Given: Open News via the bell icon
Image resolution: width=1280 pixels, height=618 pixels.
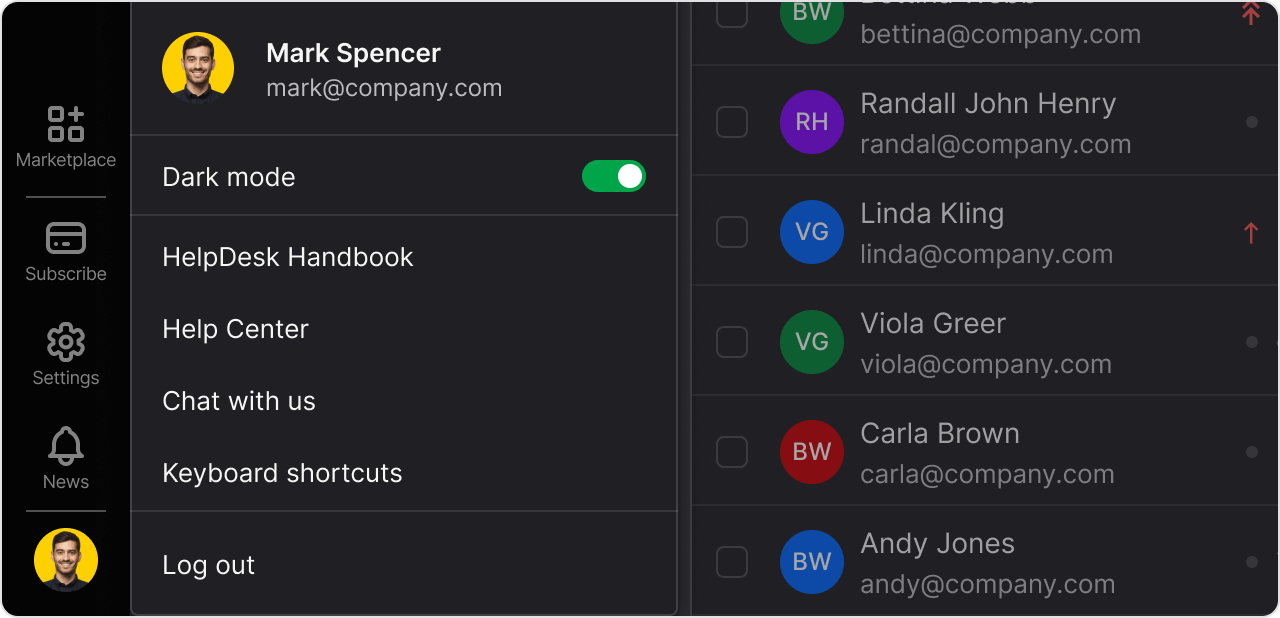Looking at the screenshot, I should coord(65,446).
